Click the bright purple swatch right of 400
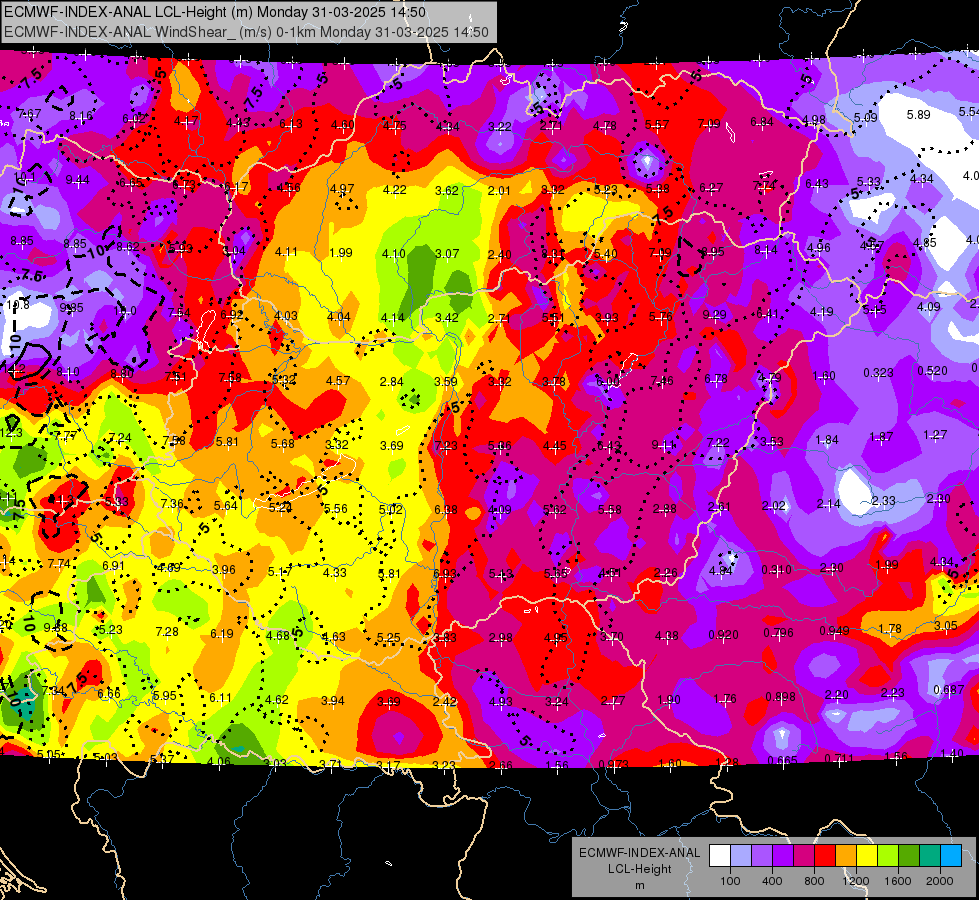Image resolution: width=979 pixels, height=900 pixels. click(783, 856)
